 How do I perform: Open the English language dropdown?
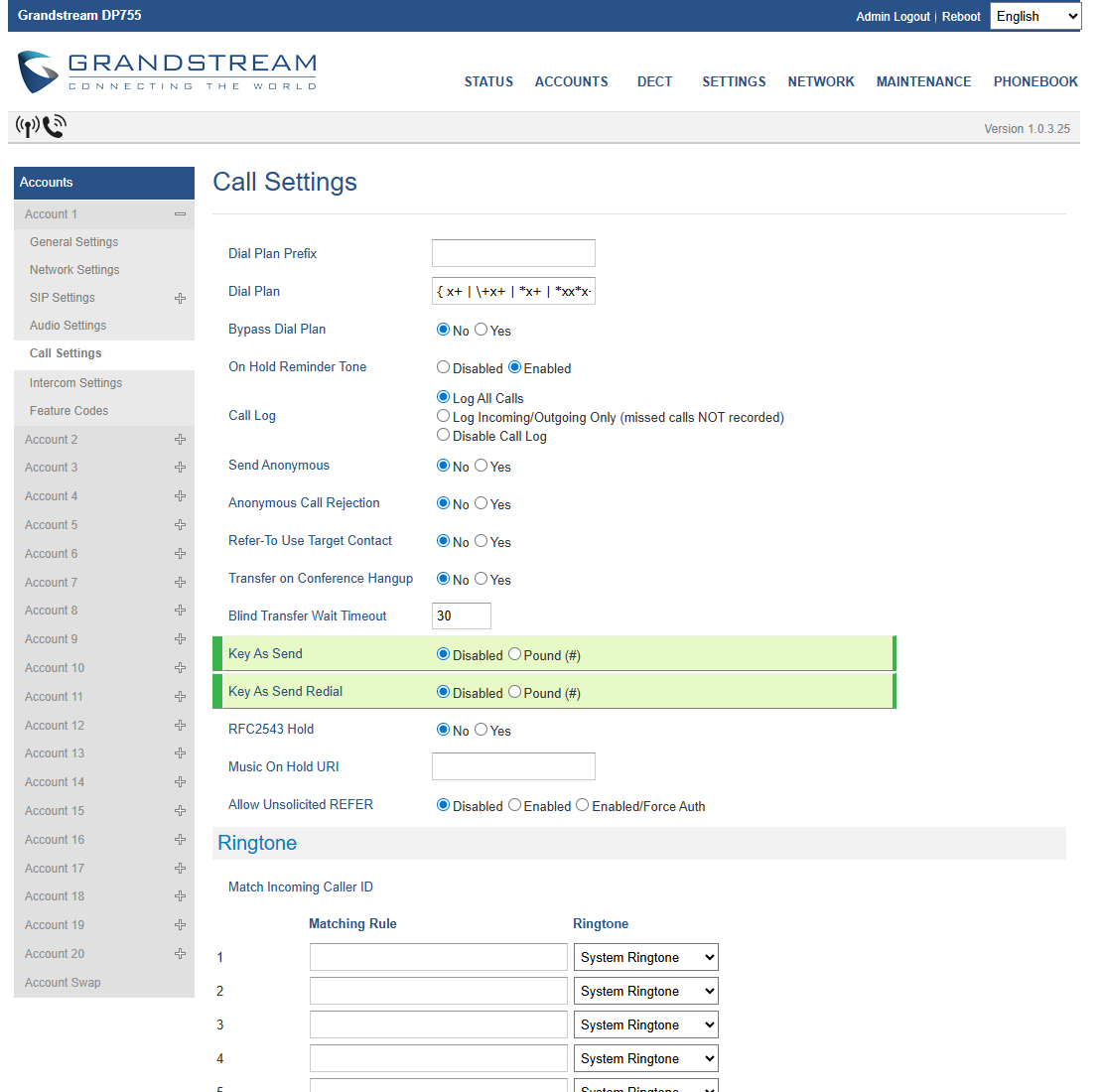coord(1035,16)
